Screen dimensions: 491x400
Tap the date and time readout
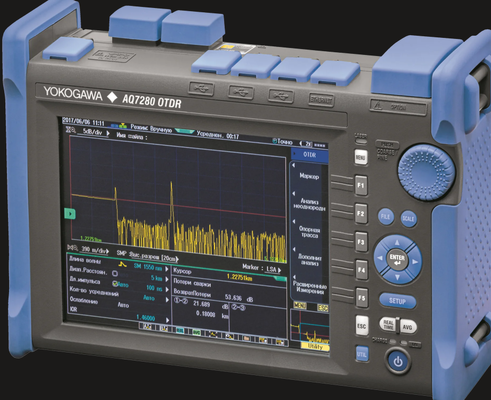pos(84,122)
